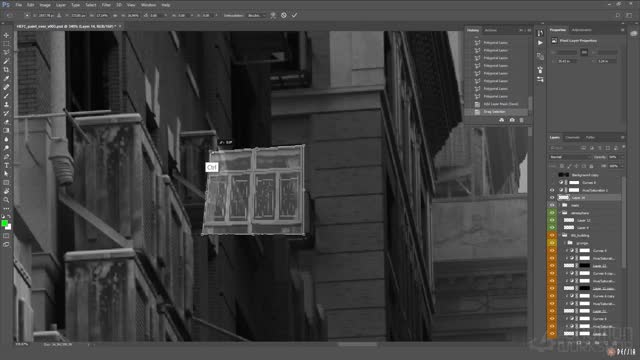
Task: Click the foreground green color swatch
Action: point(4,223)
